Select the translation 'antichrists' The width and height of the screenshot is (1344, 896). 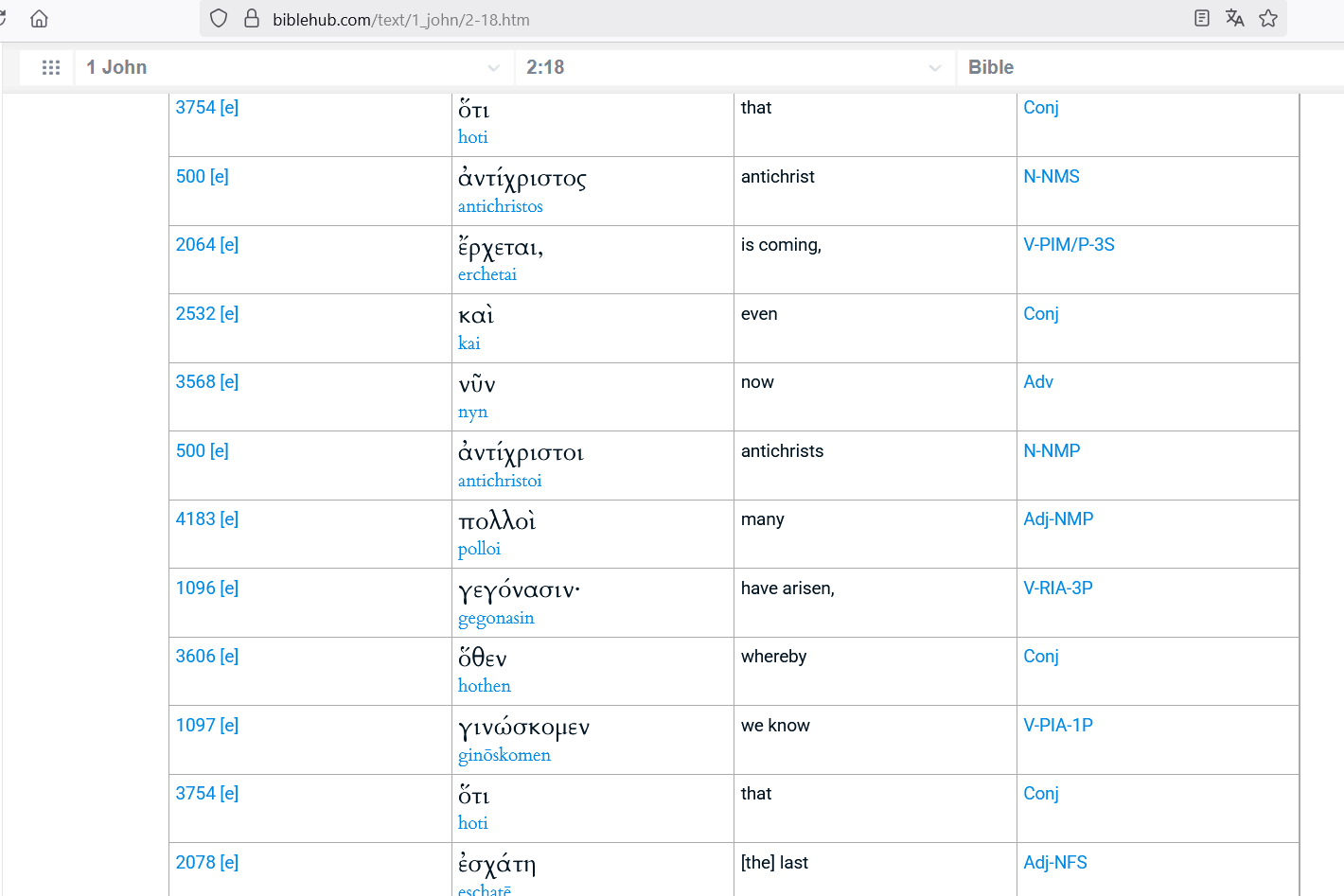coord(782,451)
